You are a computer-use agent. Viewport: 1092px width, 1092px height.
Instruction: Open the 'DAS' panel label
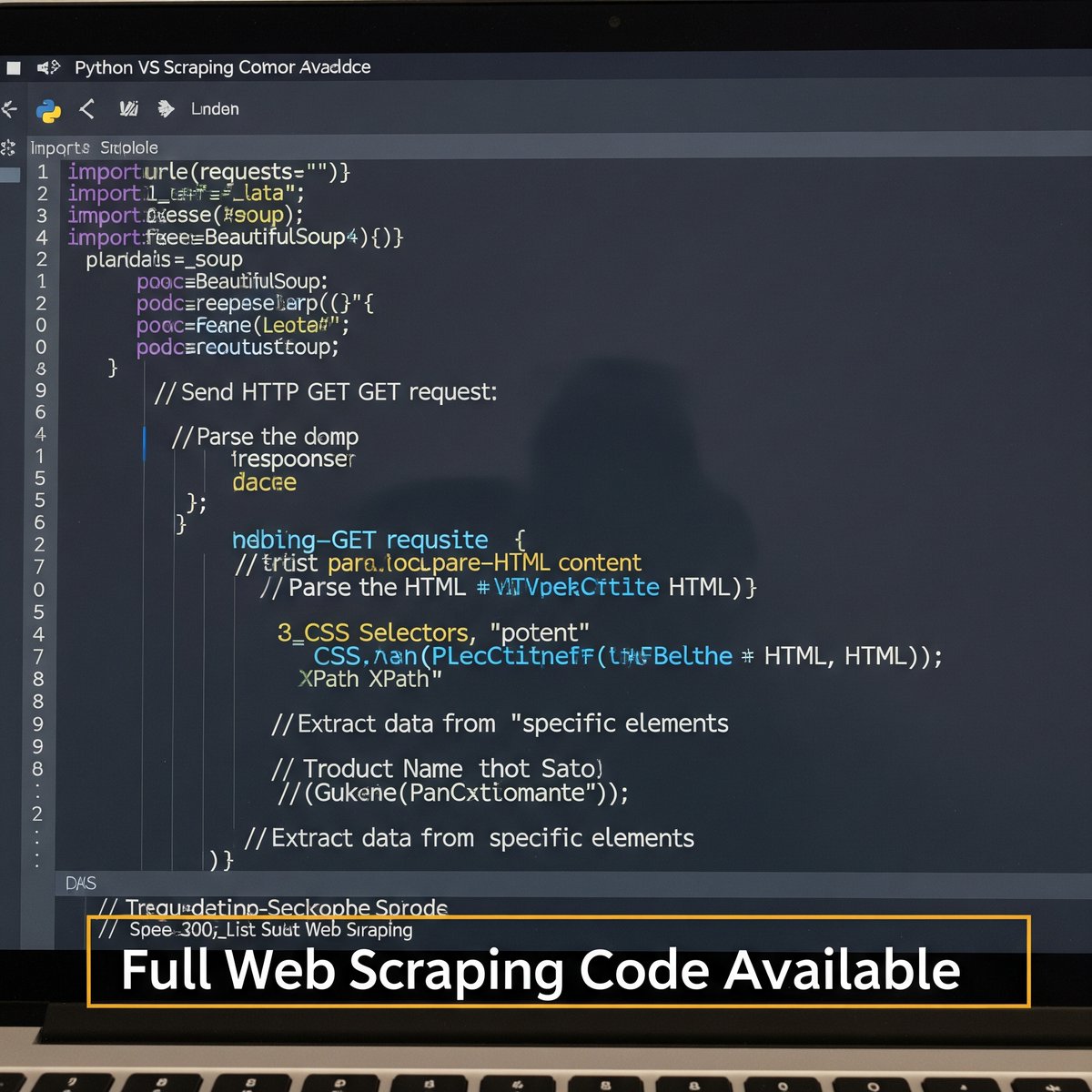coord(81,884)
